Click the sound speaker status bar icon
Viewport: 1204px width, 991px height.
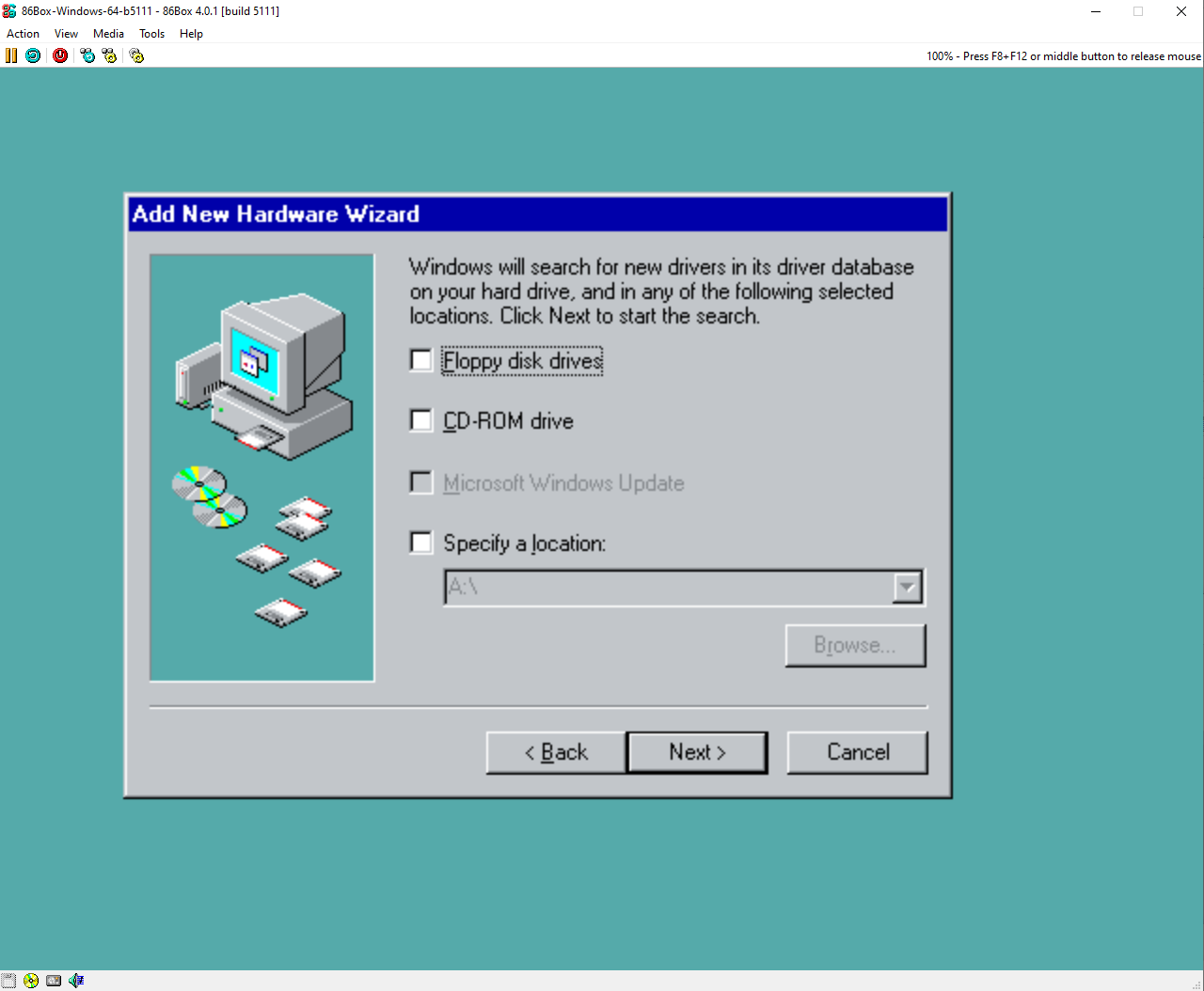76,981
